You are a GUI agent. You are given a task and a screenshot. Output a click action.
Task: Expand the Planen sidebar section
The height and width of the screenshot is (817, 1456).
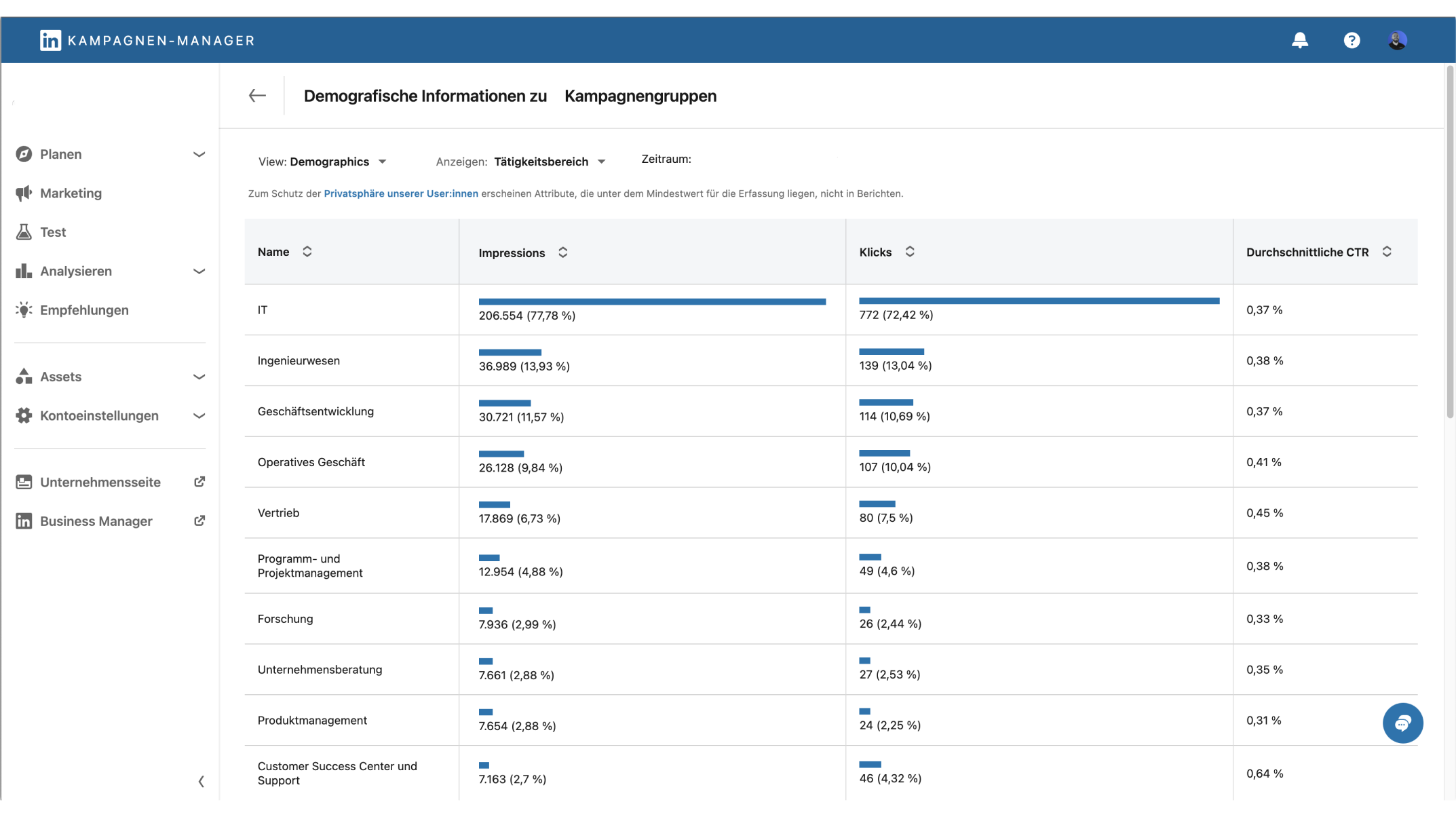199,155
